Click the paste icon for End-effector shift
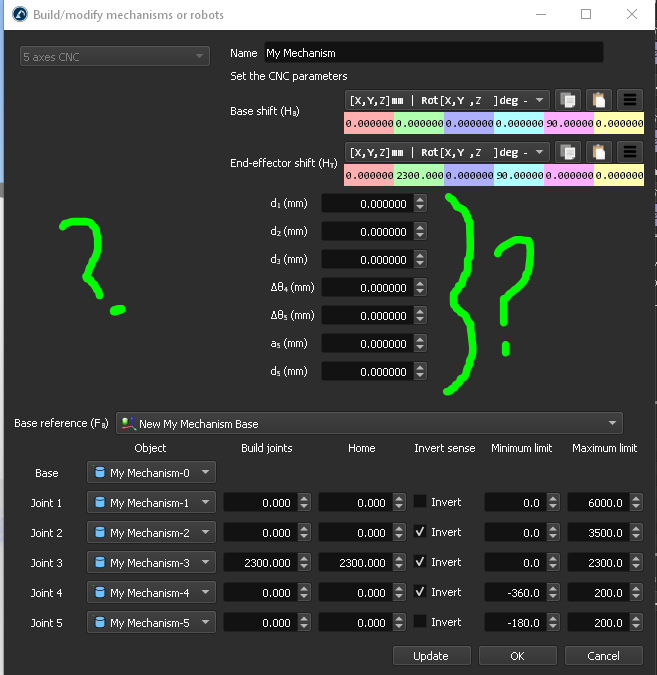Image resolution: width=657 pixels, height=675 pixels. (599, 152)
